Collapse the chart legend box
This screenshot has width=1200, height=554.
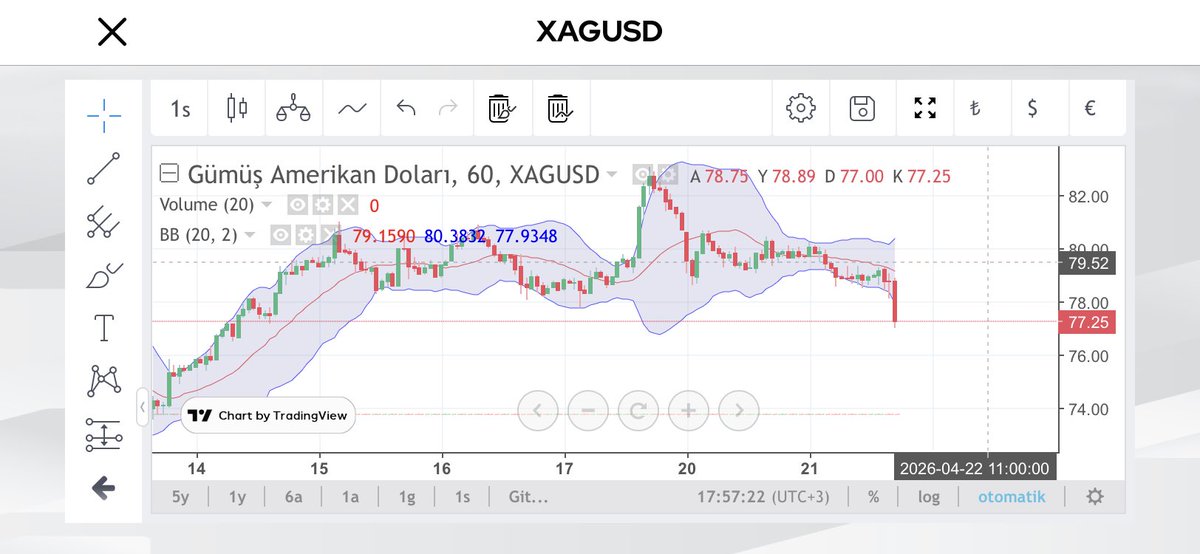click(x=170, y=174)
